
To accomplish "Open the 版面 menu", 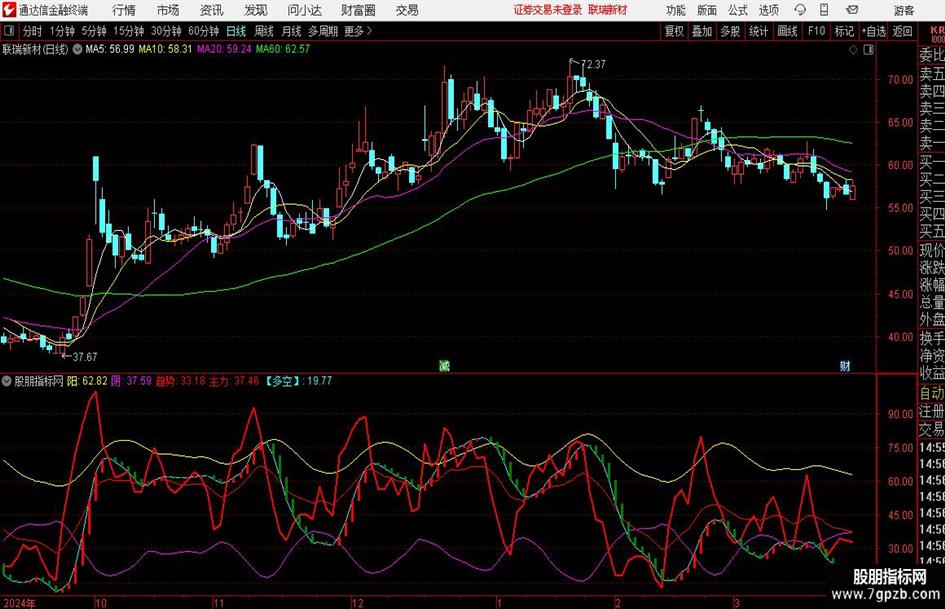I will [x=706, y=10].
